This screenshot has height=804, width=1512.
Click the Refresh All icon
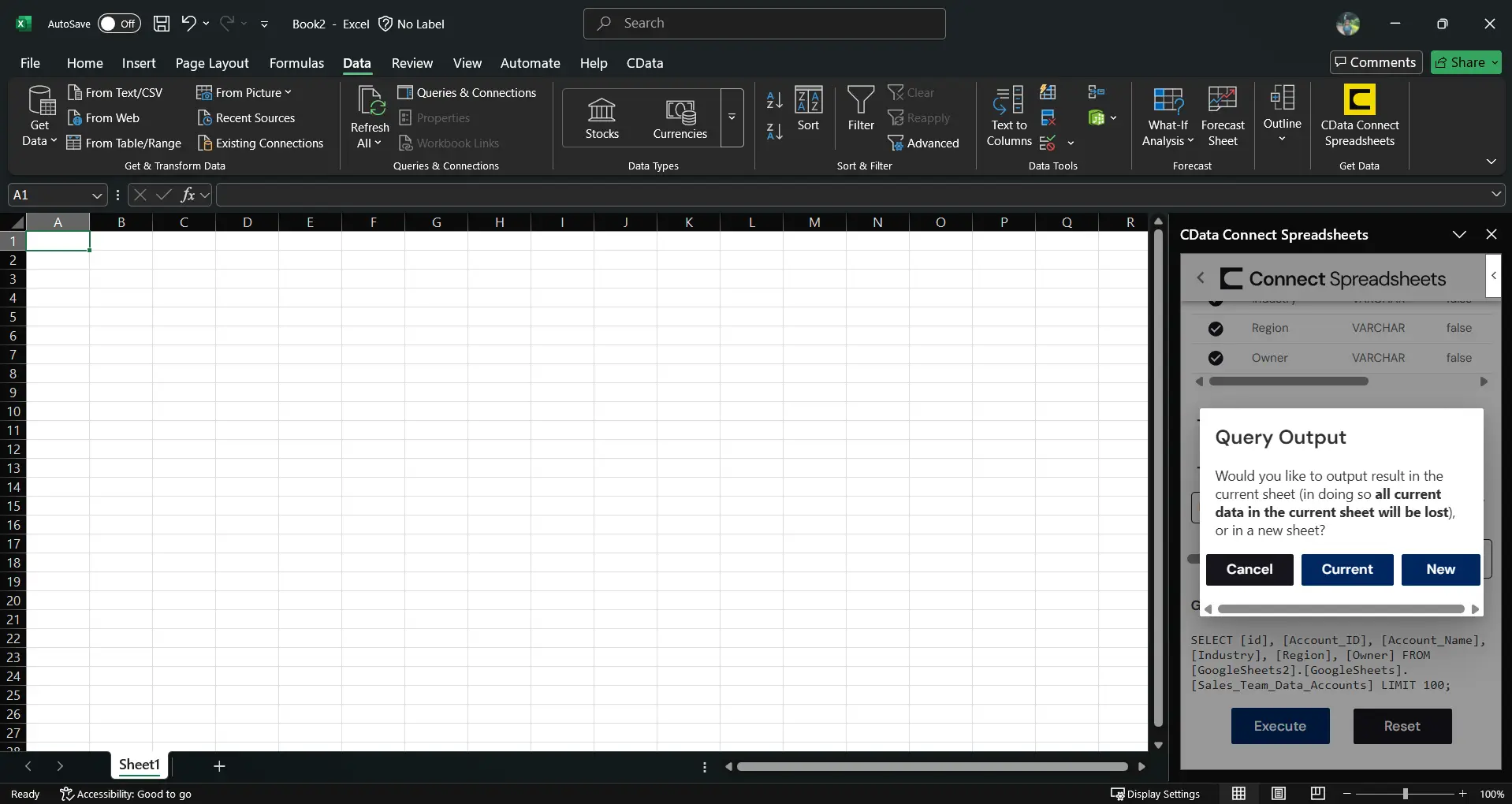click(370, 117)
